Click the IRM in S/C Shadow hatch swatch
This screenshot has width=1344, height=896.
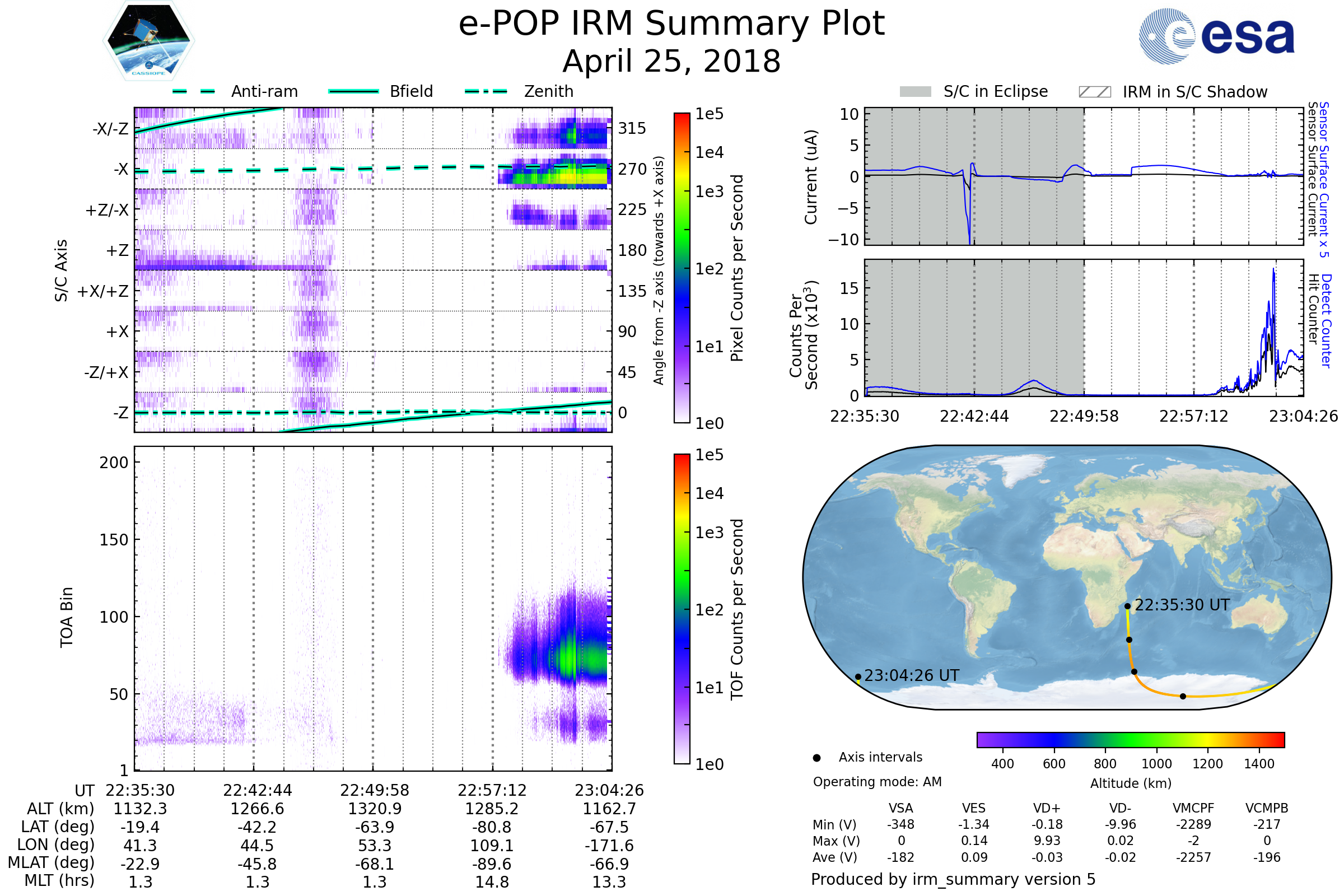(x=1095, y=92)
